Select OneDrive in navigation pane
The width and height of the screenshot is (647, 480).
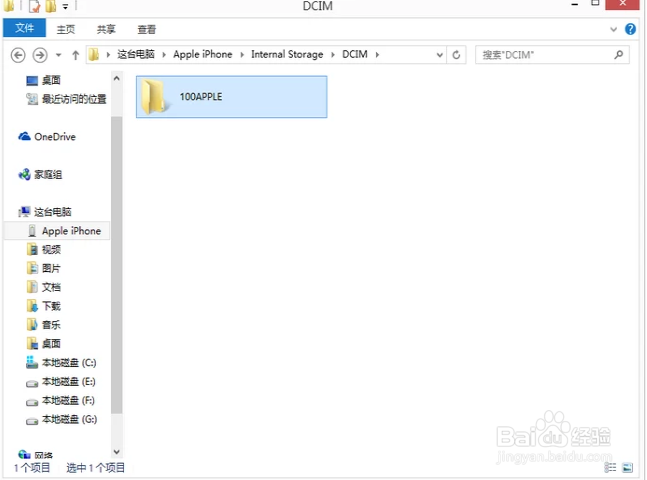pos(55,137)
